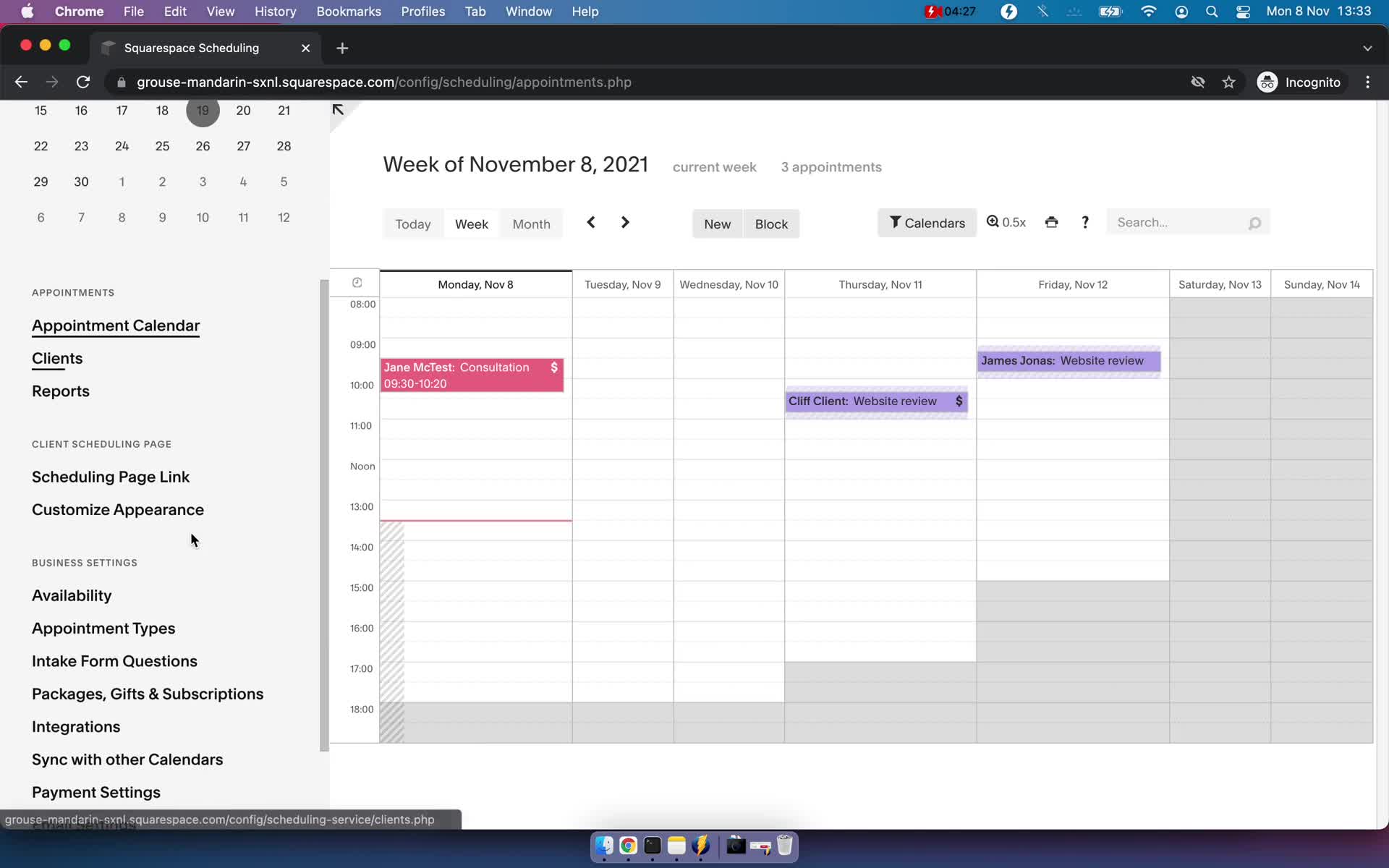
Task: Click the Apple menu logo
Action: (27, 12)
